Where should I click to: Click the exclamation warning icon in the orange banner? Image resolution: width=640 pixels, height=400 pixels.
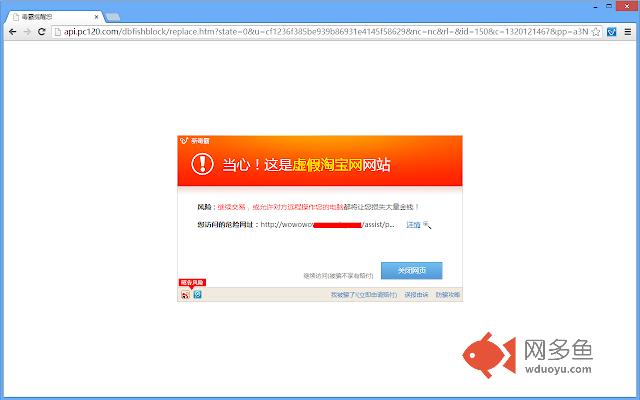click(202, 164)
